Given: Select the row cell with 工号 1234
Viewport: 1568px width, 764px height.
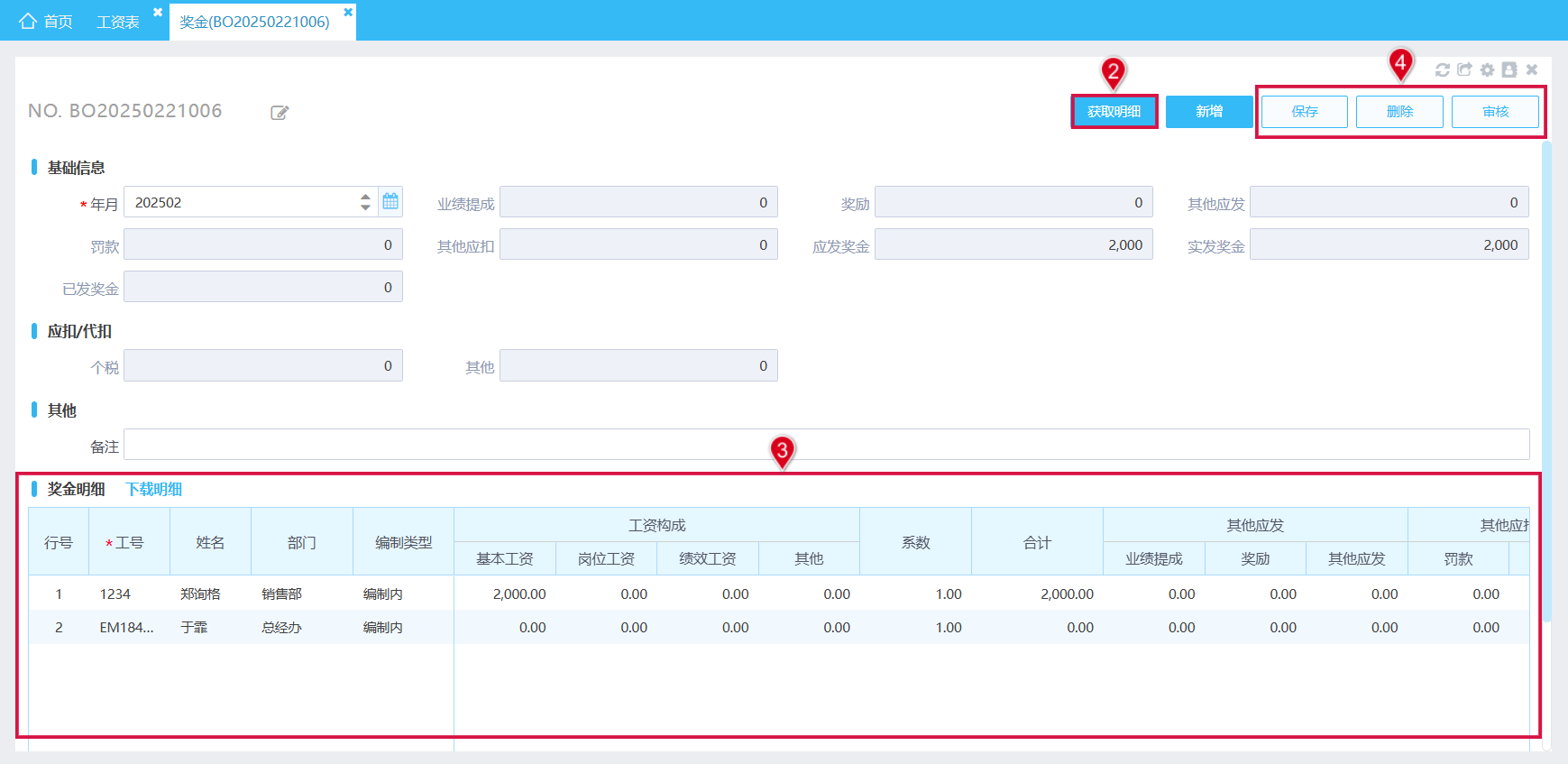Looking at the screenshot, I should click(x=129, y=594).
